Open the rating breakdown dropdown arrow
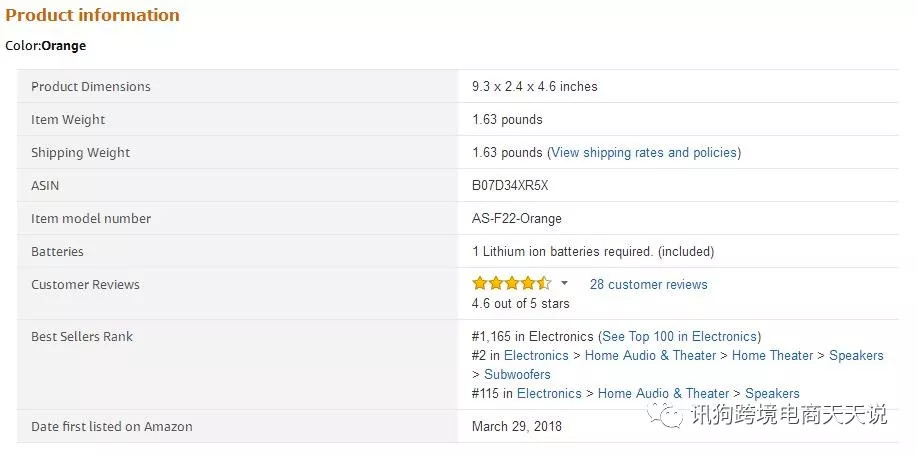 coord(564,284)
